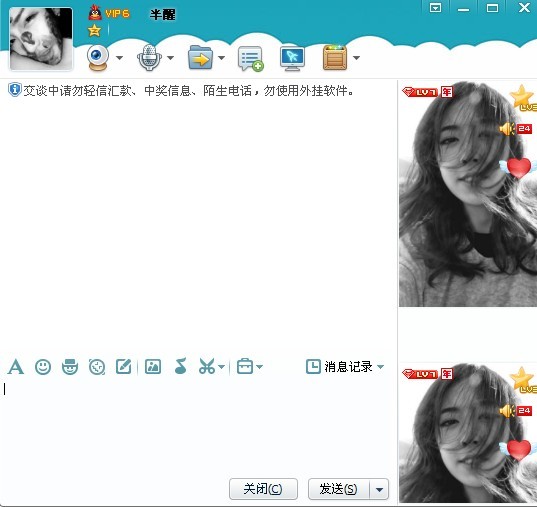
Task: Create a discussion group with chat-plus icon
Action: [x=251, y=59]
